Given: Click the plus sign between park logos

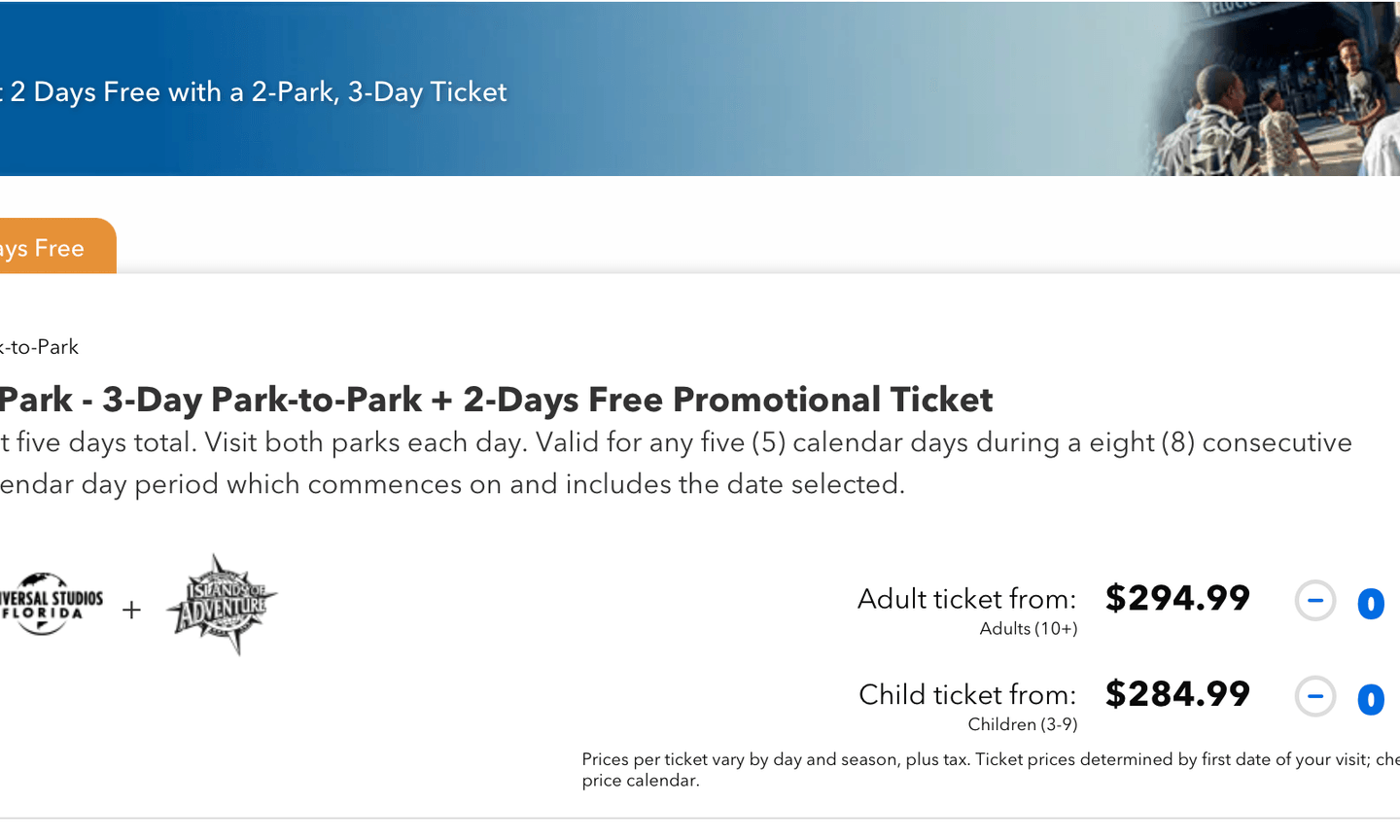Looking at the screenshot, I should [131, 611].
